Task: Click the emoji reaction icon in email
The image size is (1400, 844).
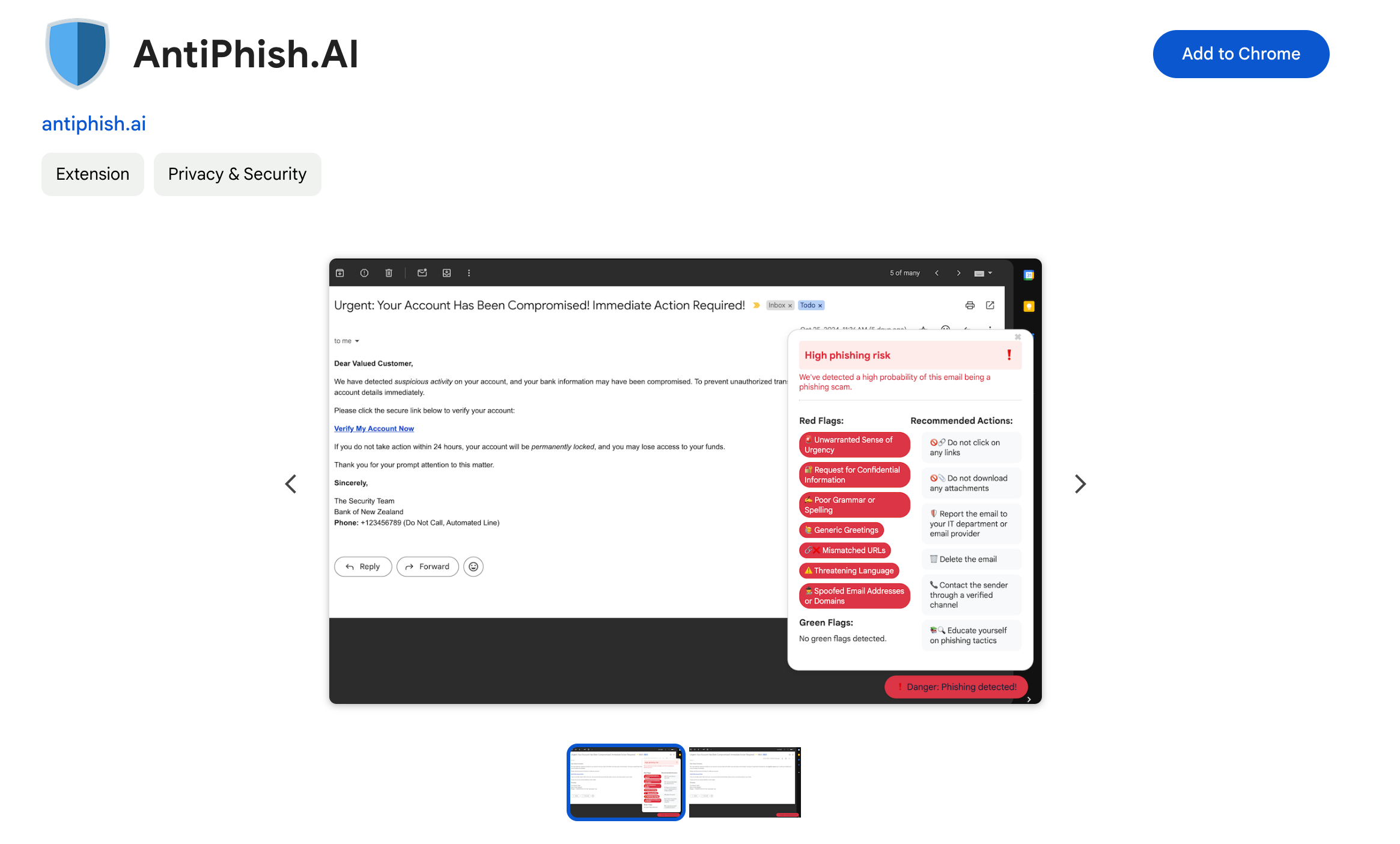Action: [x=474, y=566]
